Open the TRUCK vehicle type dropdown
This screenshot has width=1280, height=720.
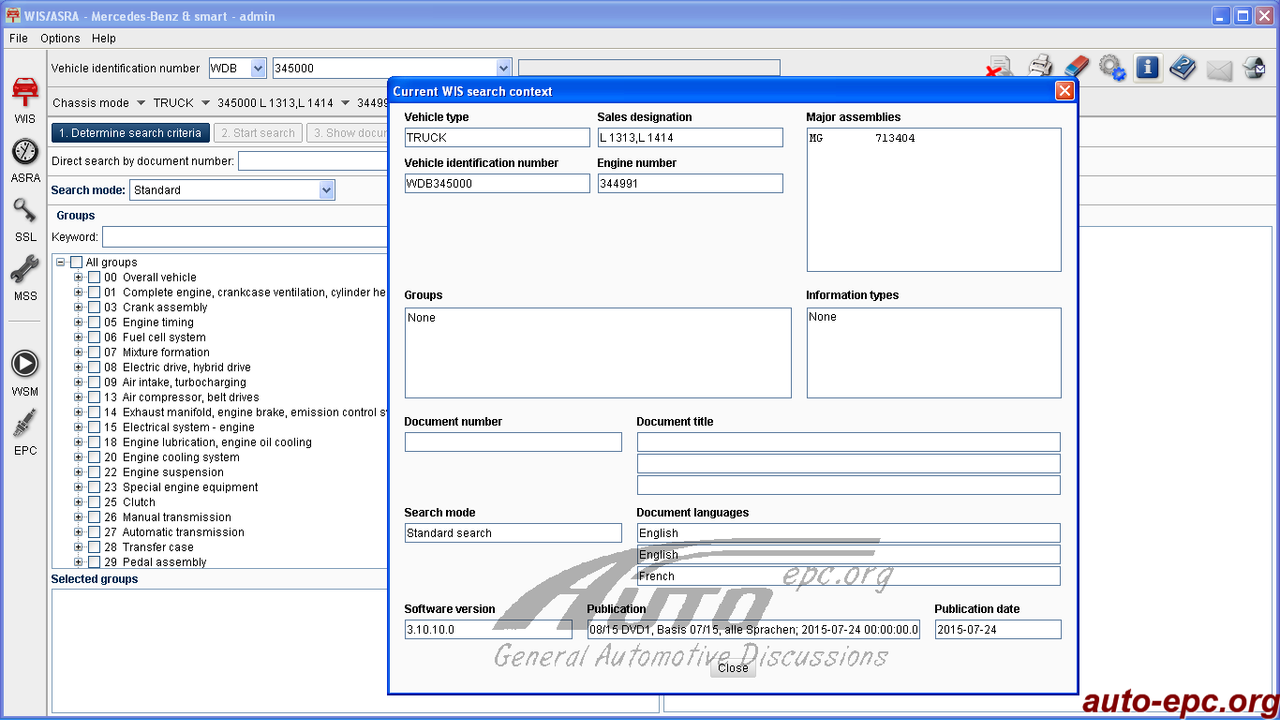(205, 103)
